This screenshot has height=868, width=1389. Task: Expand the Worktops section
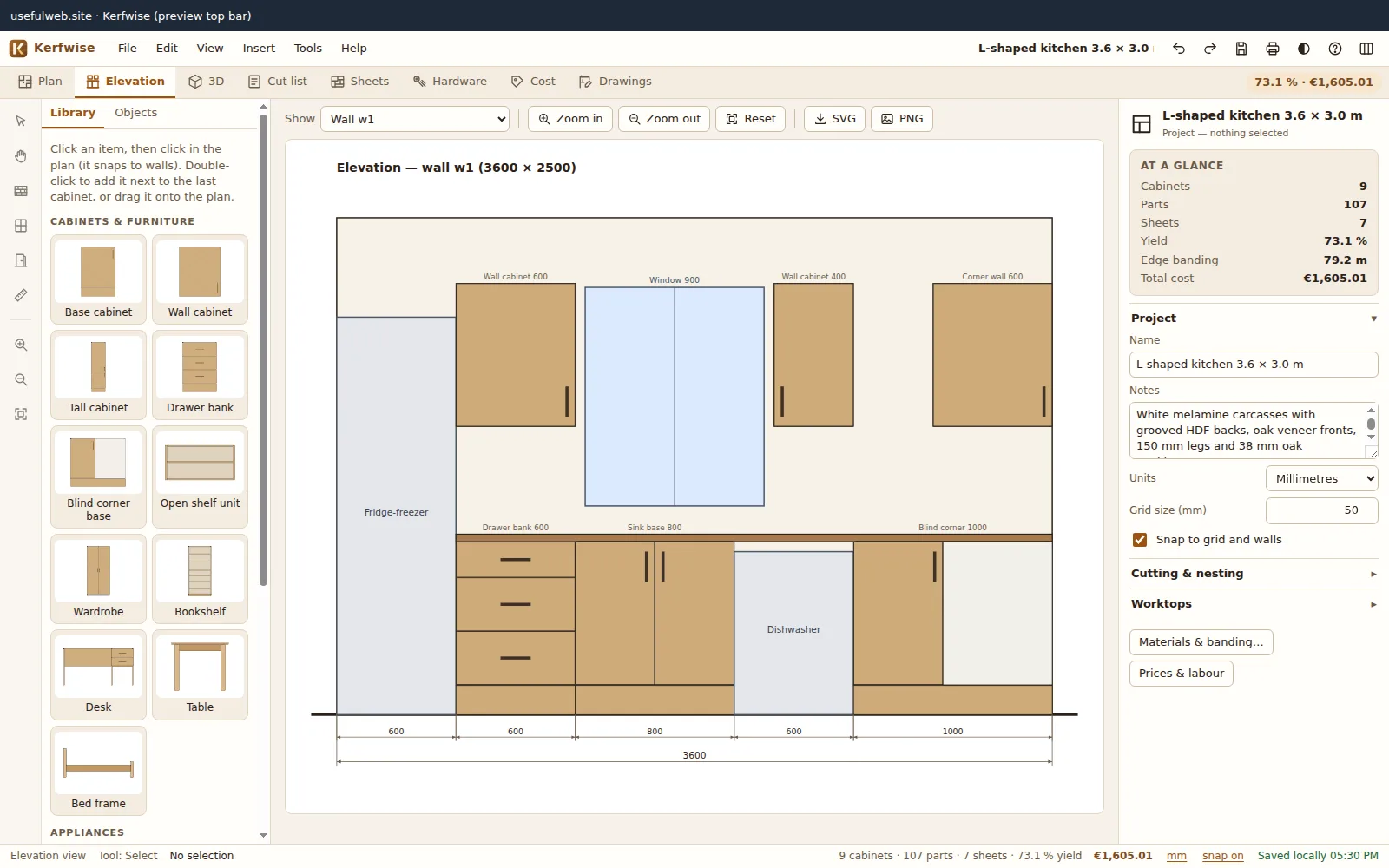pyautogui.click(x=1254, y=604)
